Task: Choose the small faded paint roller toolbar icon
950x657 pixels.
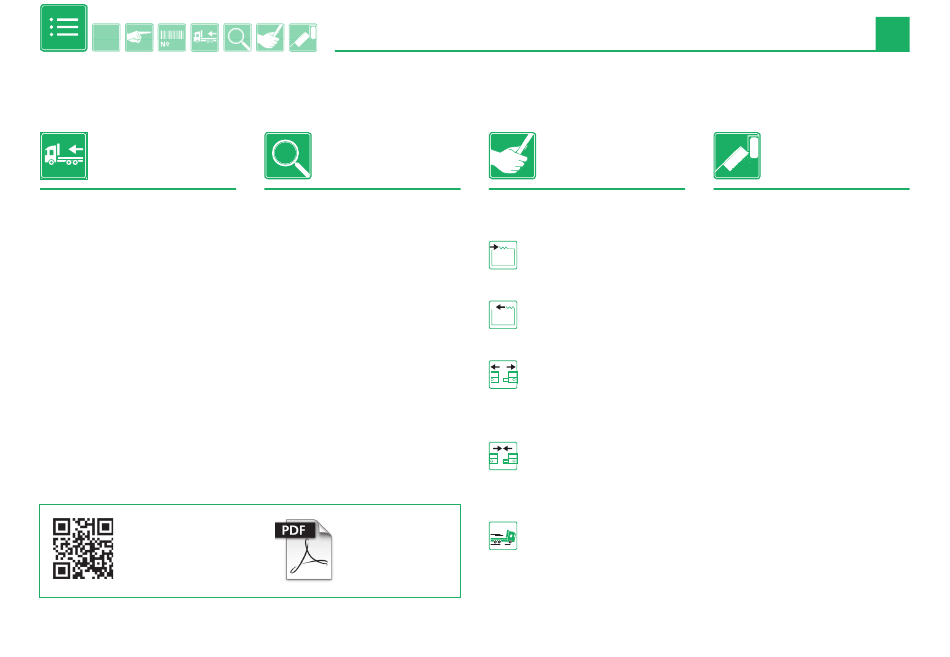Action: point(302,38)
